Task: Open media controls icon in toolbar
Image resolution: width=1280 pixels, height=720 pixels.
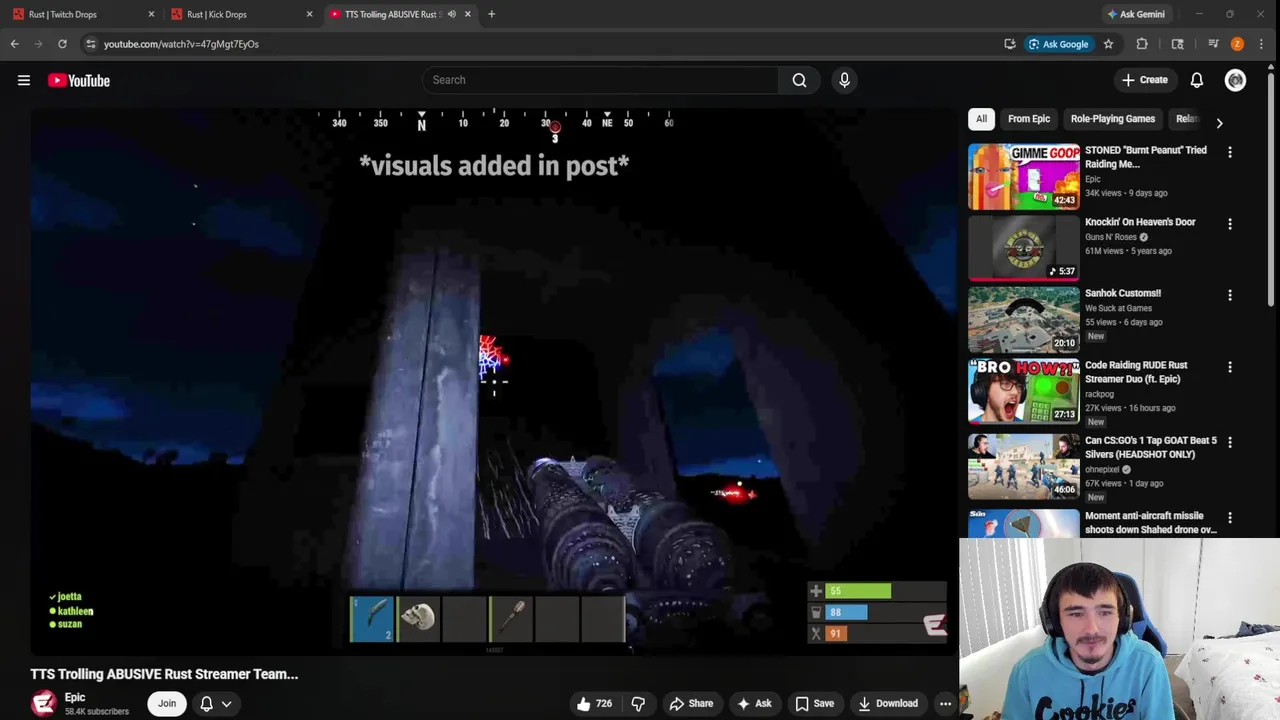Action: [1213, 44]
